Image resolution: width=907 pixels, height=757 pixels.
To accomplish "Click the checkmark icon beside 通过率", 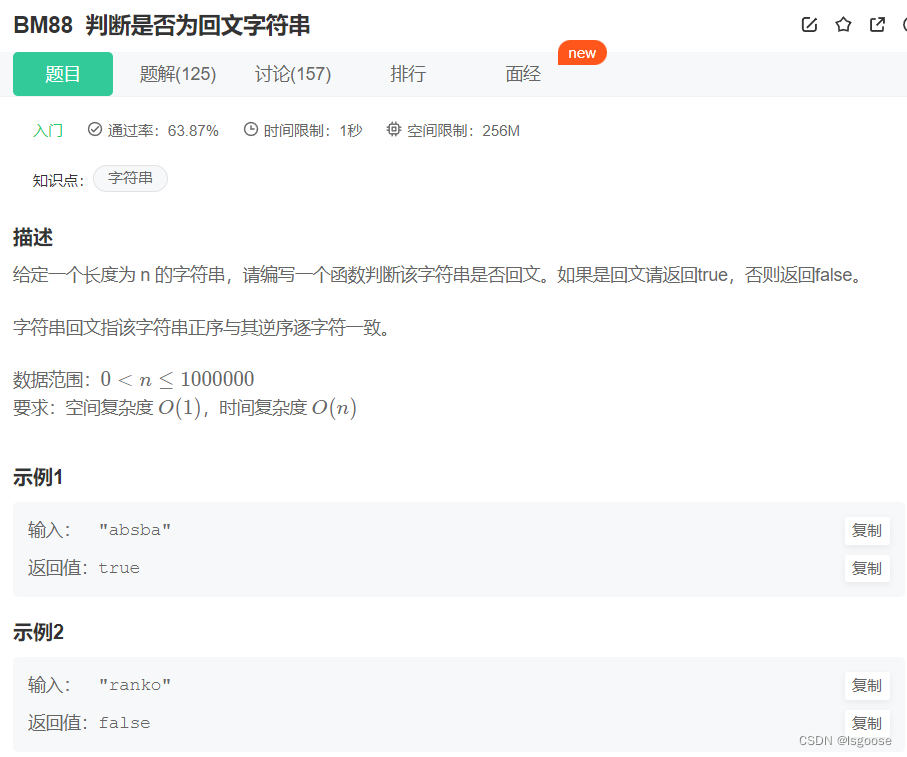I will pos(93,129).
